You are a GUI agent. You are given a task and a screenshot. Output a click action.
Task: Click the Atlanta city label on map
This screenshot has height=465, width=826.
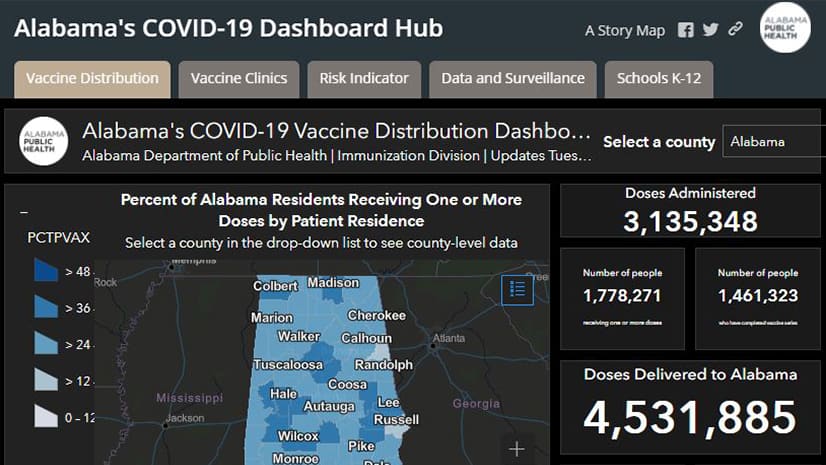coord(449,338)
